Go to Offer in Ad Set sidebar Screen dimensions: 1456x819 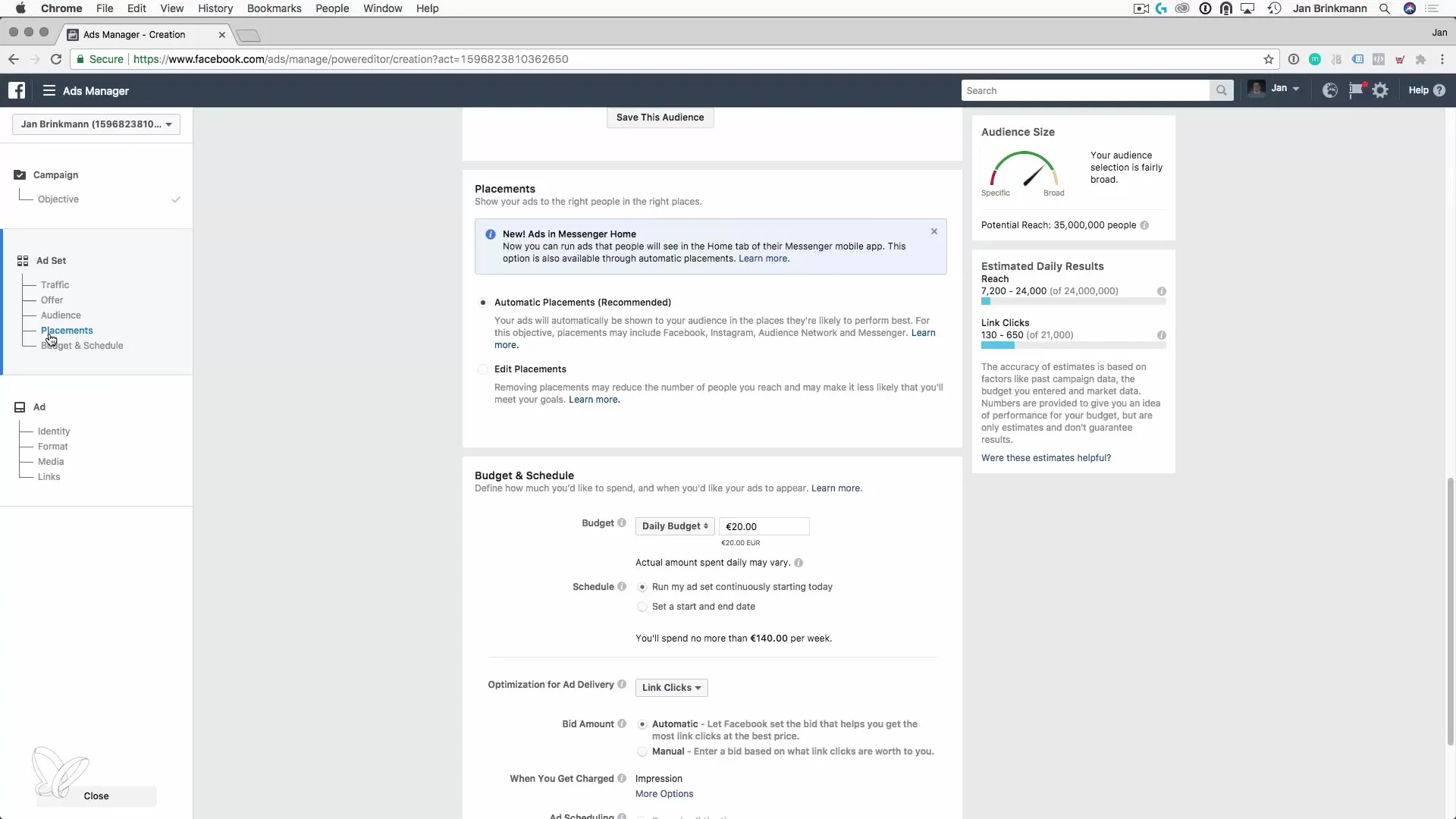tap(52, 300)
